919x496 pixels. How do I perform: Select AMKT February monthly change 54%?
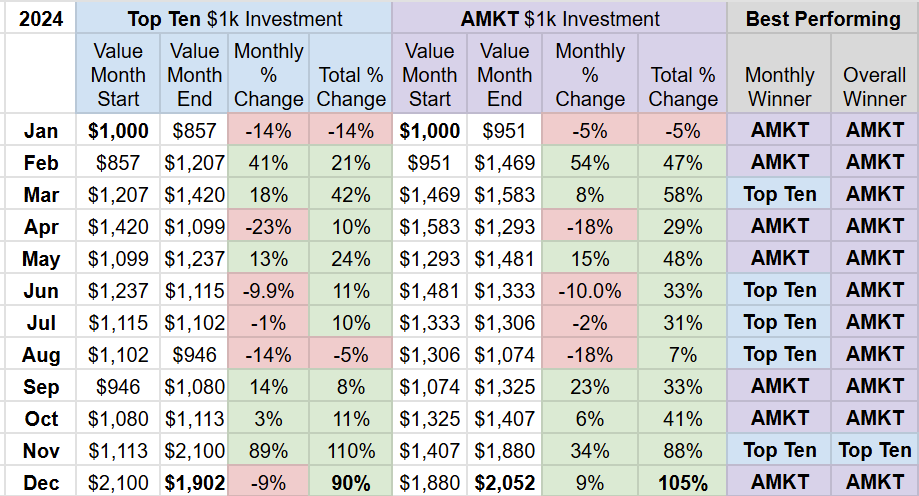pos(590,163)
